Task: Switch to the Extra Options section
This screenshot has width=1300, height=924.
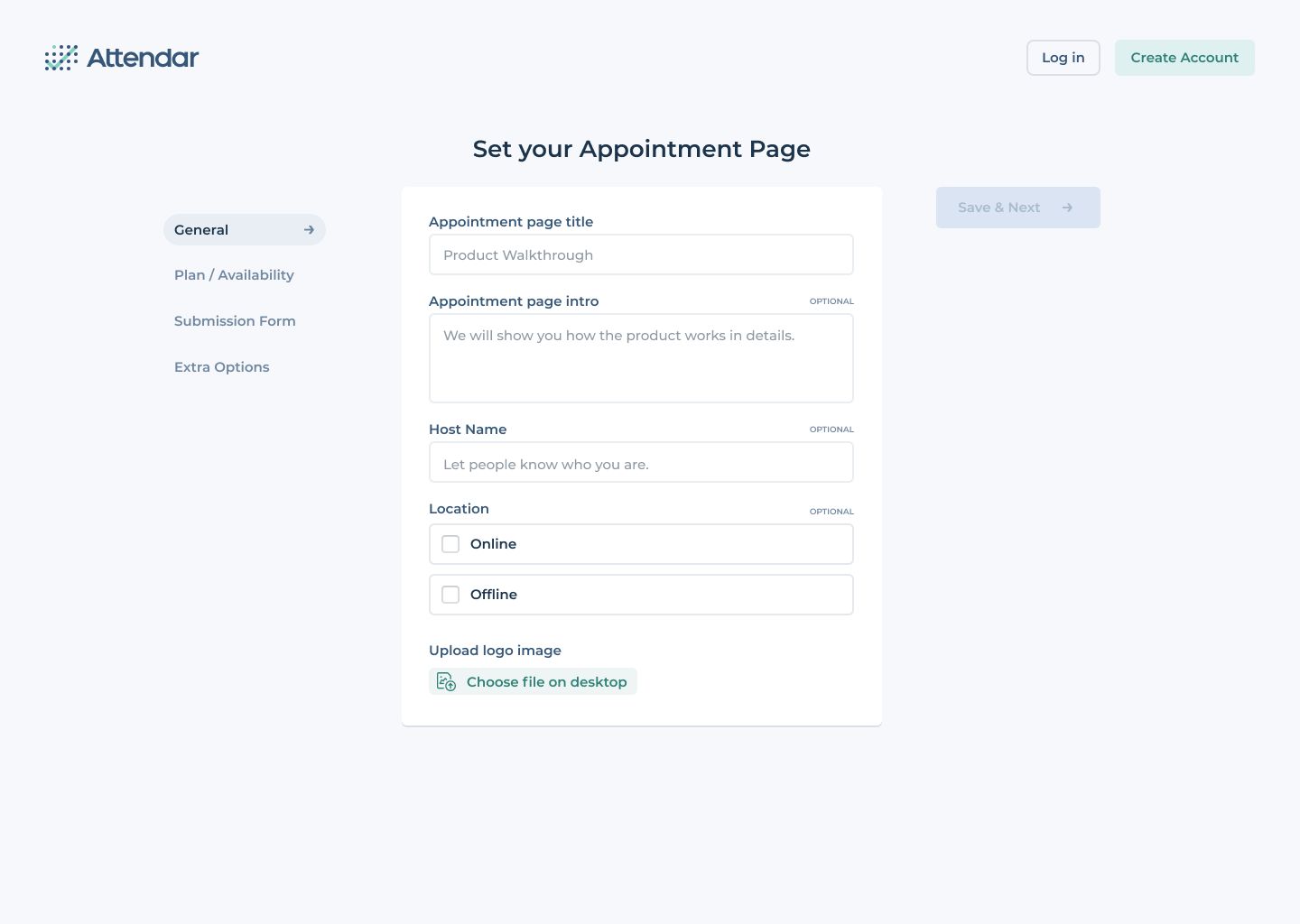Action: click(x=222, y=367)
